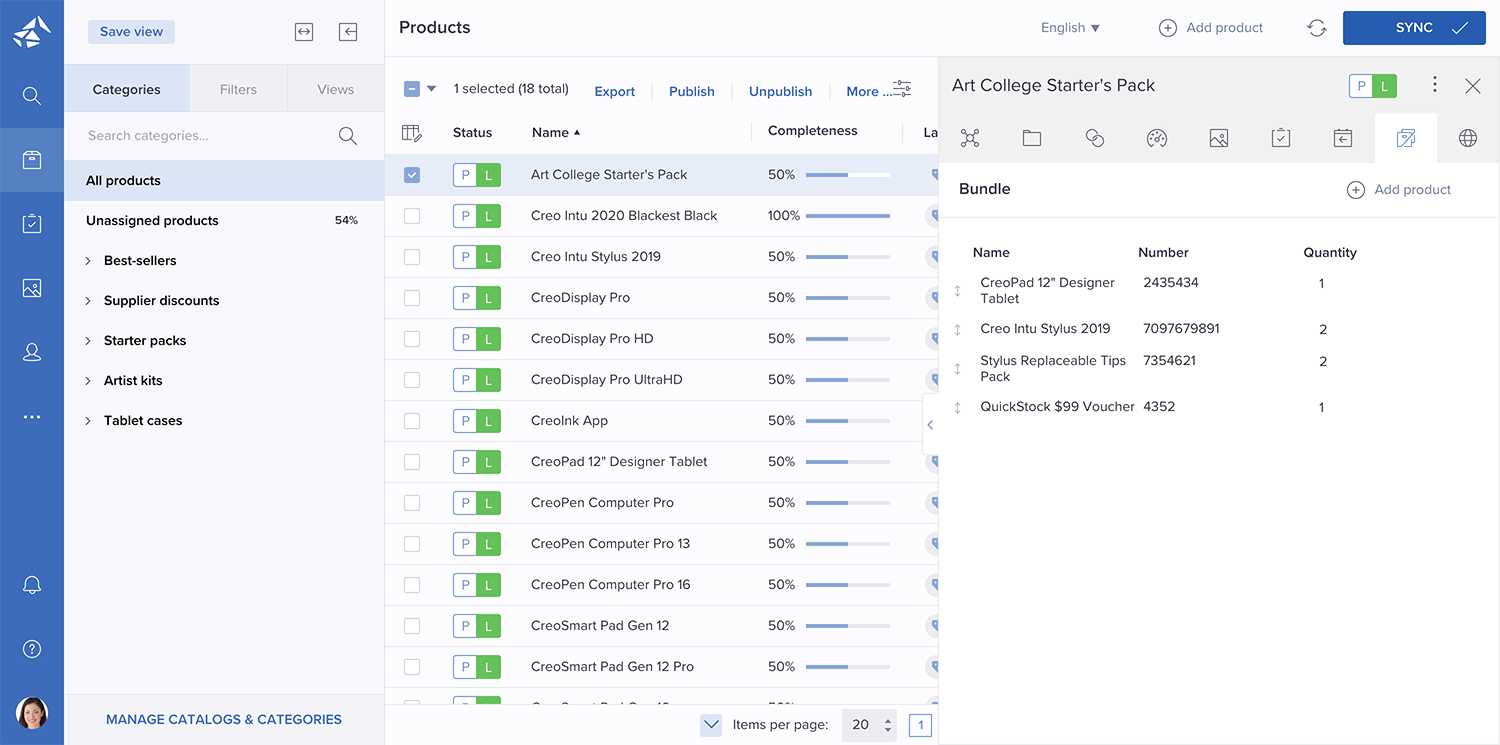The width and height of the screenshot is (1500, 745).
Task: Switch to the Views tab
Action: [336, 89]
